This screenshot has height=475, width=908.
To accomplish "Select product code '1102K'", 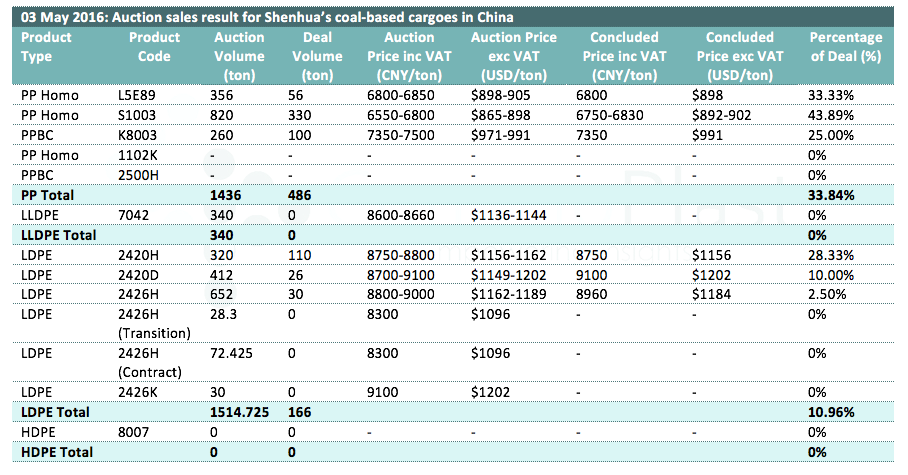I will [x=138, y=155].
